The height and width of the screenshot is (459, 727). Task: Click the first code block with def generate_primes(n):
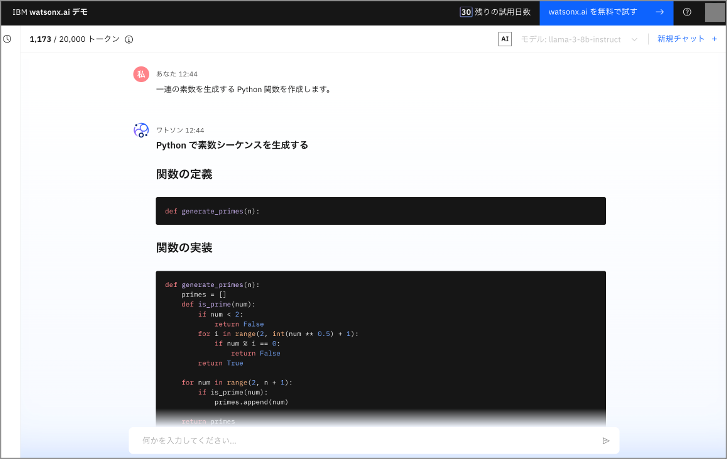point(381,211)
